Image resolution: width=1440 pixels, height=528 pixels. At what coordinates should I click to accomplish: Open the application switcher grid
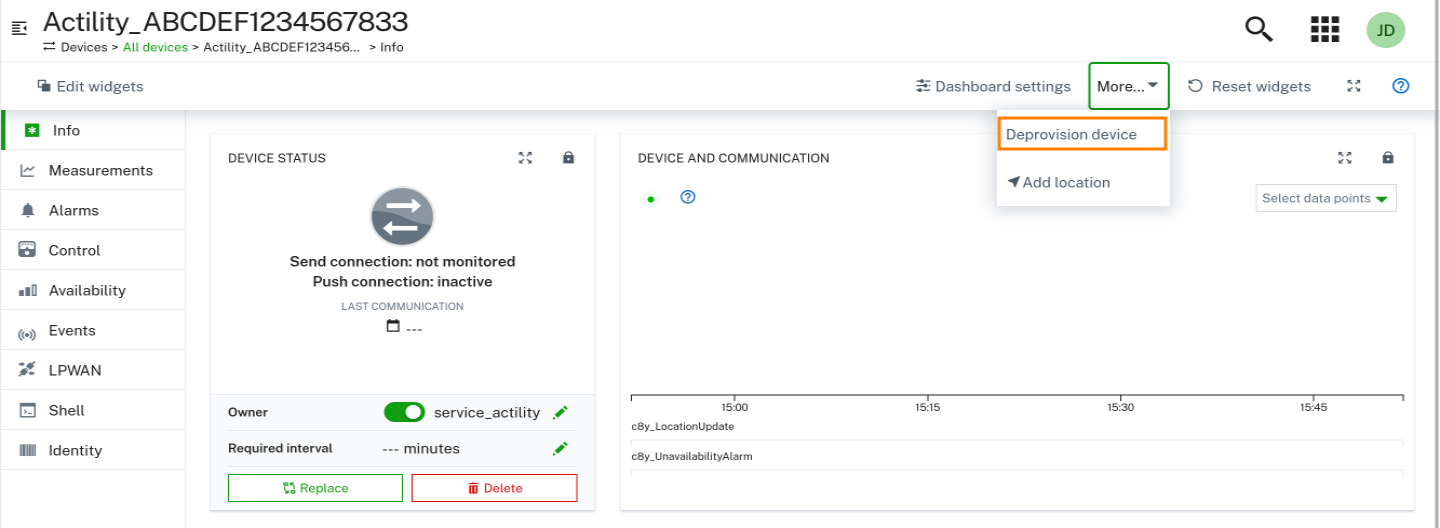click(1324, 29)
